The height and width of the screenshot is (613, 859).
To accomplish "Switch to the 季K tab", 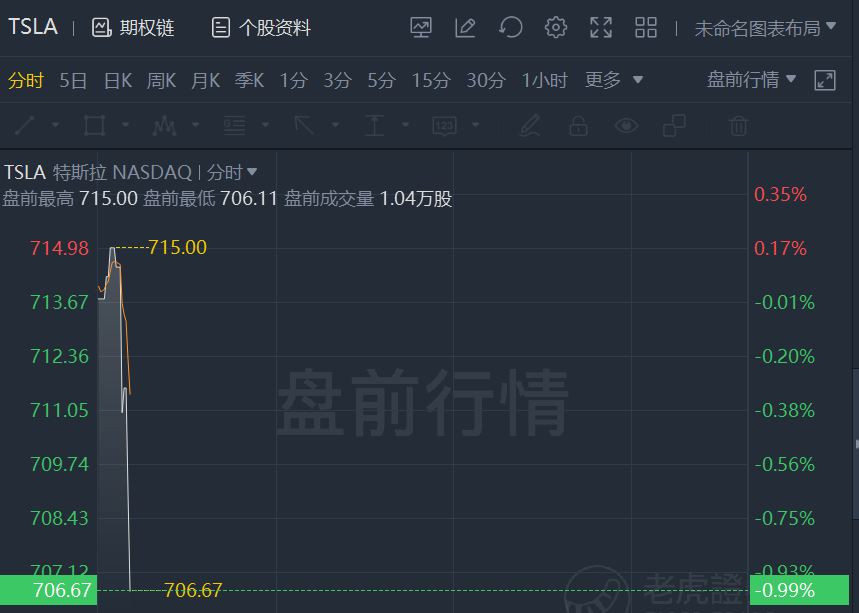I will click(x=249, y=81).
